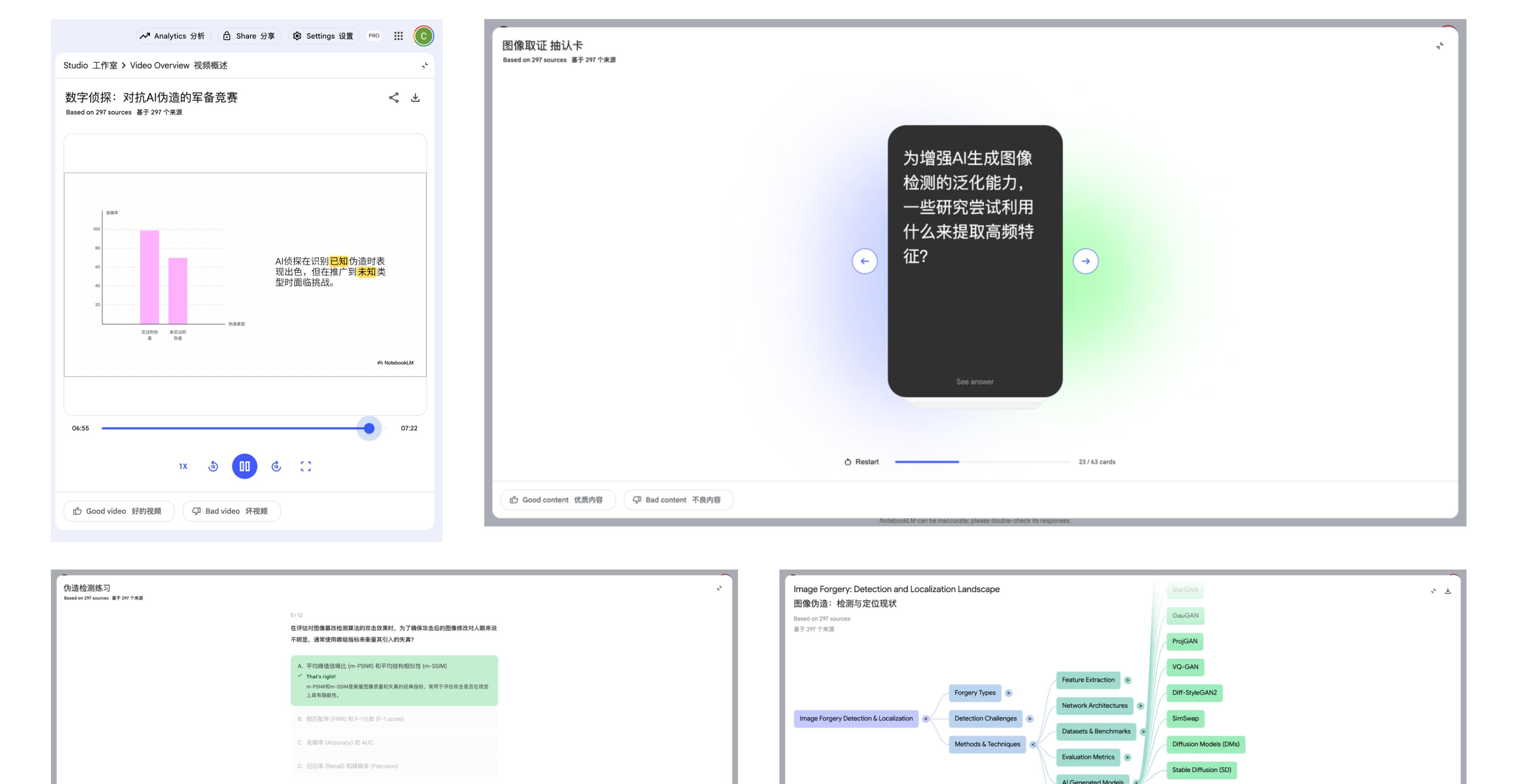Reveal the flashcard answer with See answer
Image resolution: width=1518 pixels, height=784 pixels.
tap(975, 381)
